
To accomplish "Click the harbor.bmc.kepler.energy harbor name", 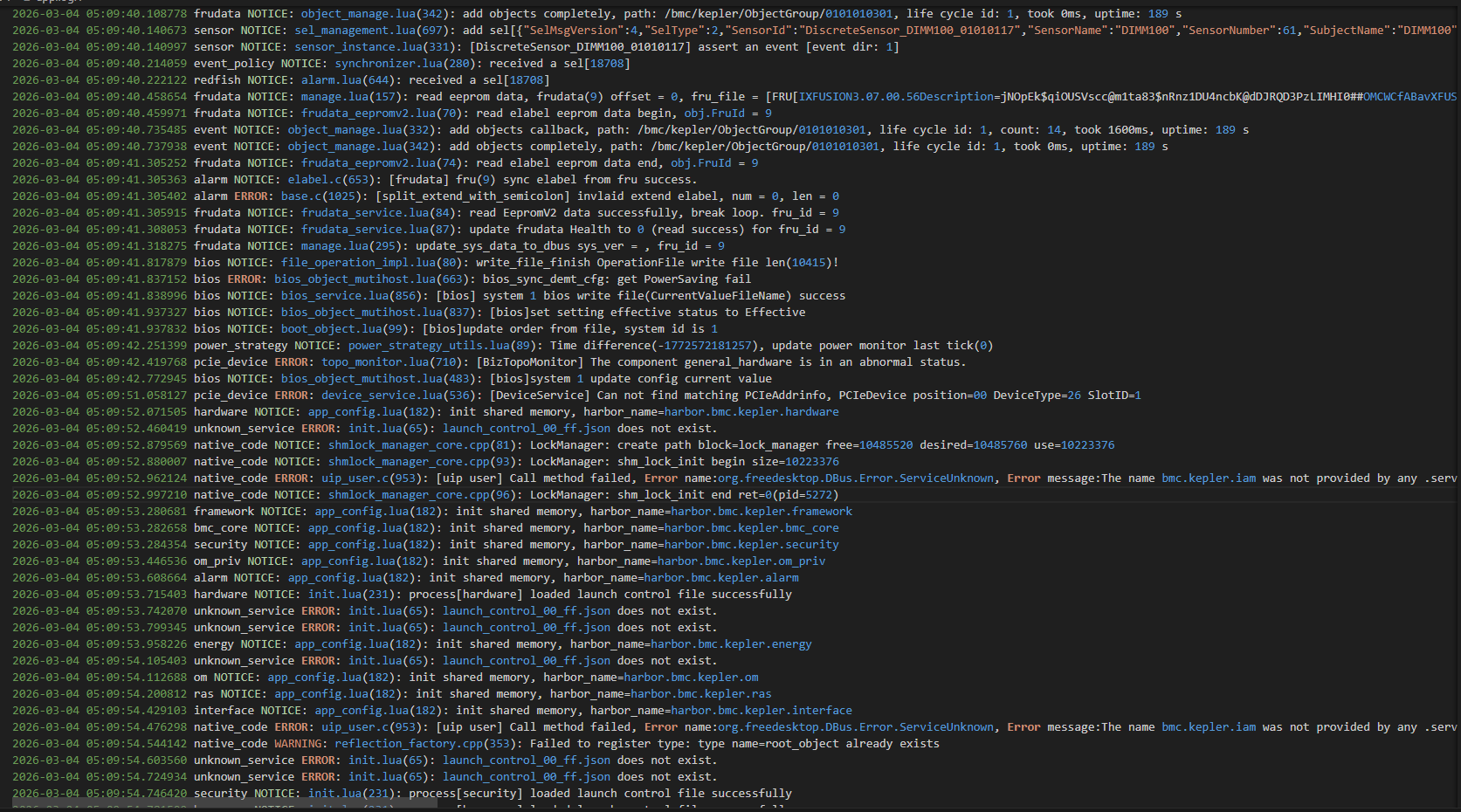I will click(x=731, y=644).
